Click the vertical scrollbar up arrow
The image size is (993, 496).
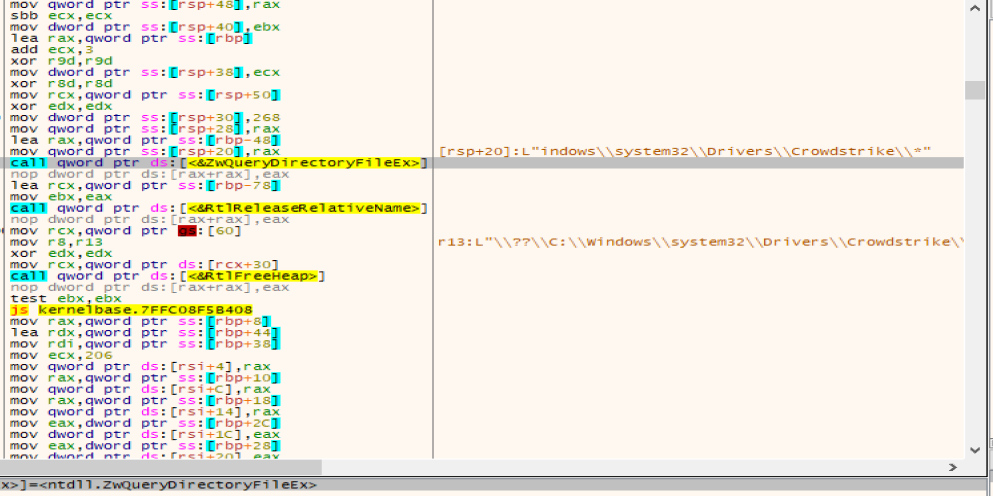975,8
